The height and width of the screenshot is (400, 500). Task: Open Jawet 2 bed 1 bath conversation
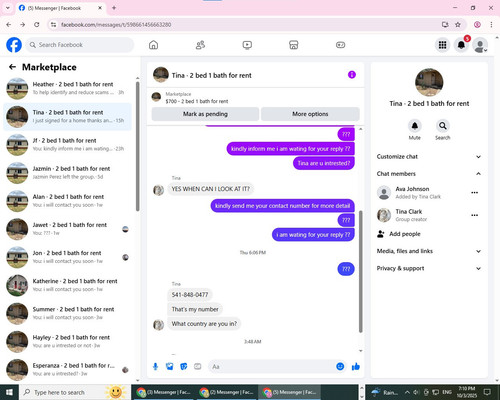67,229
